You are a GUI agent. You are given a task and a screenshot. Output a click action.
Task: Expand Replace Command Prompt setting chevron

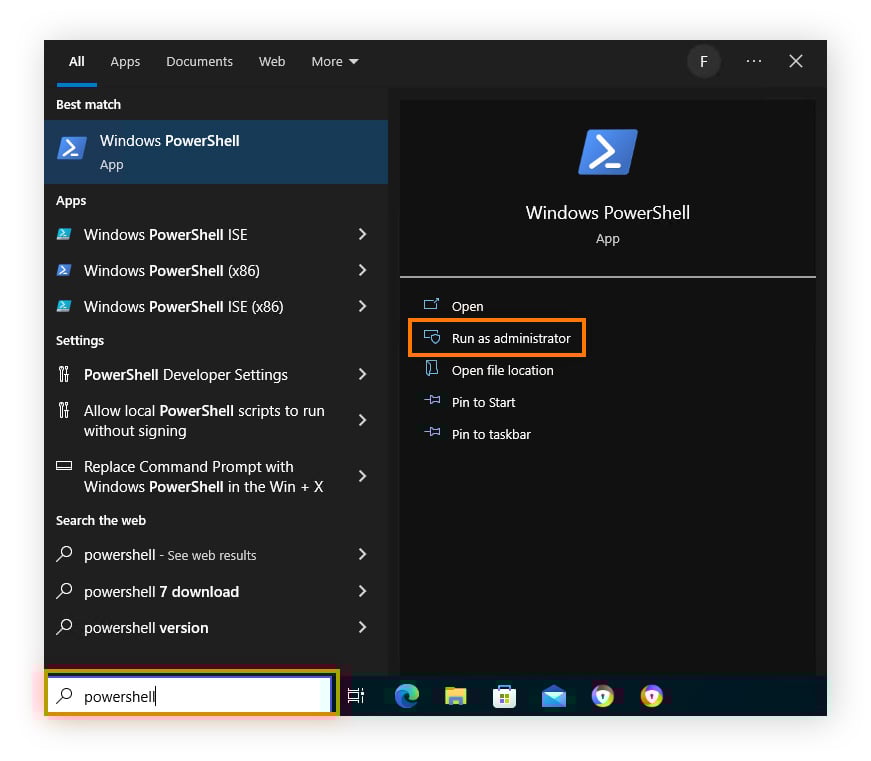[362, 476]
